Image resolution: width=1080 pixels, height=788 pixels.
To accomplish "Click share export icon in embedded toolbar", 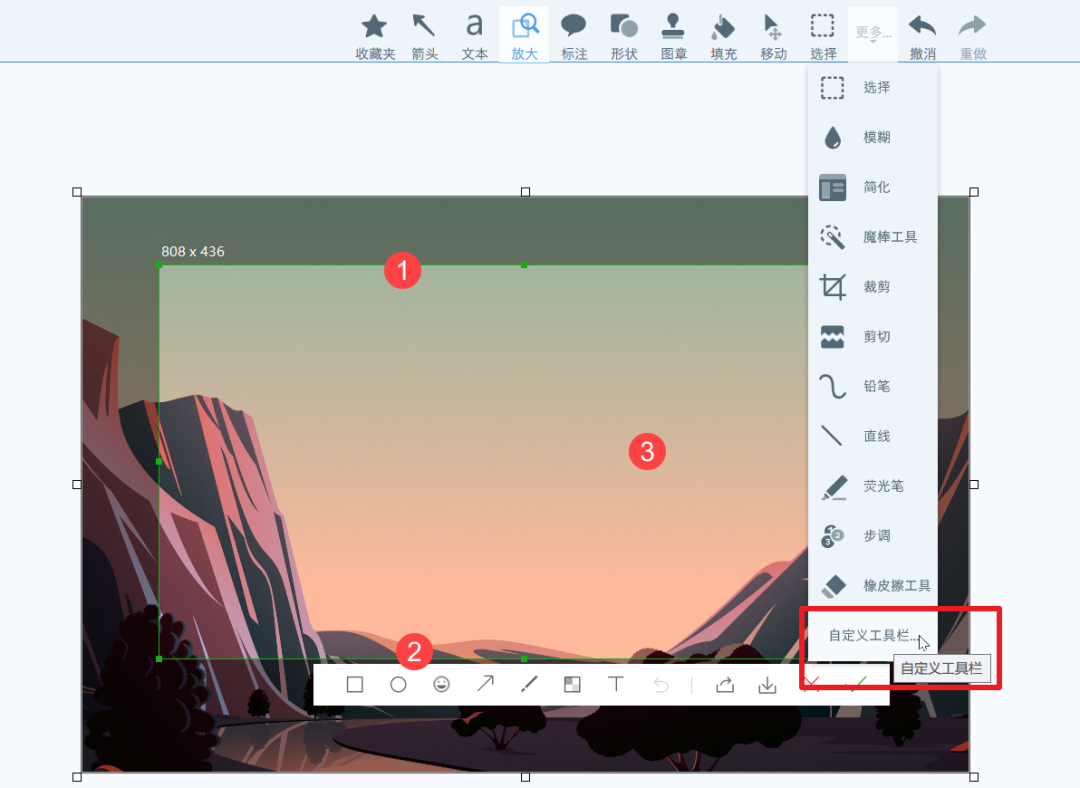I will [725, 685].
